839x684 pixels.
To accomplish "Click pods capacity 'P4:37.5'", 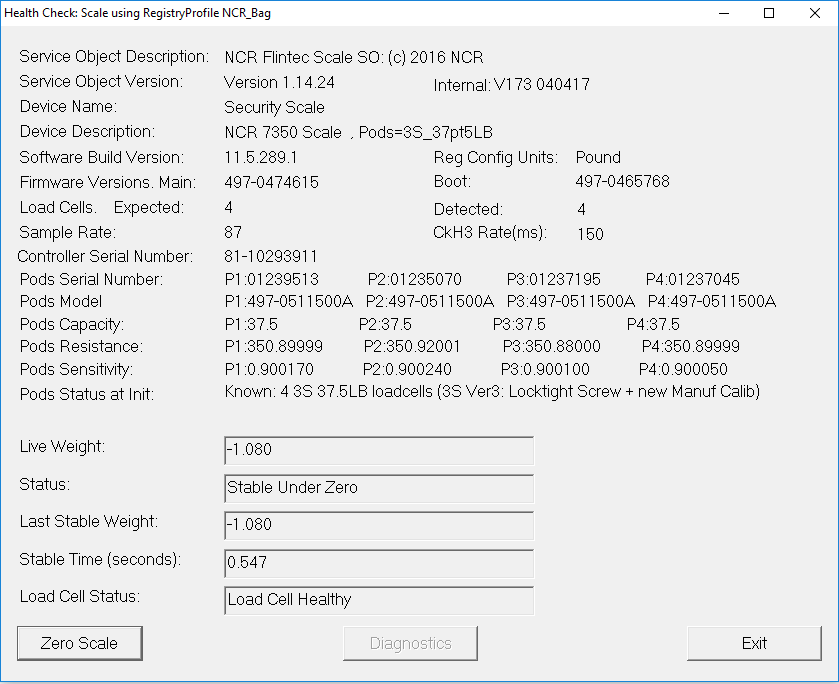I will [653, 324].
